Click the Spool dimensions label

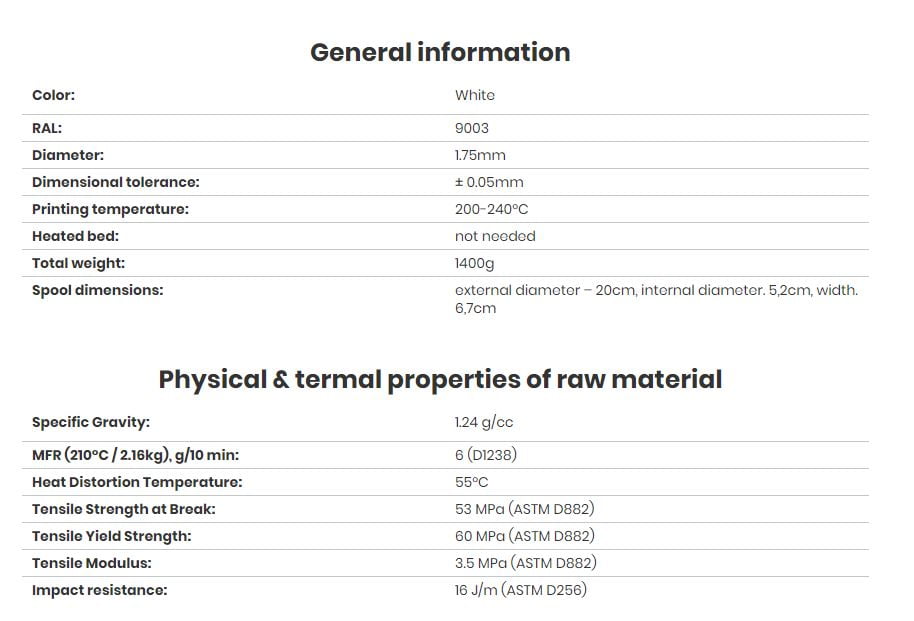97,290
